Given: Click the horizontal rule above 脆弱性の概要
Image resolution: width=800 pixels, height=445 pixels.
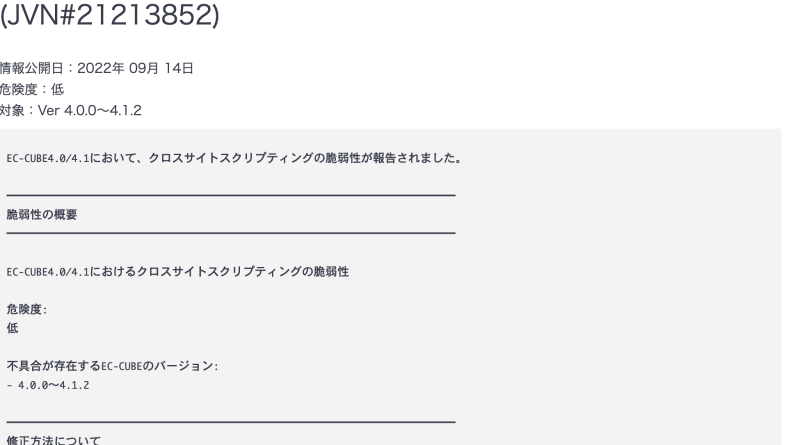Looking at the screenshot, I should click(231, 195).
